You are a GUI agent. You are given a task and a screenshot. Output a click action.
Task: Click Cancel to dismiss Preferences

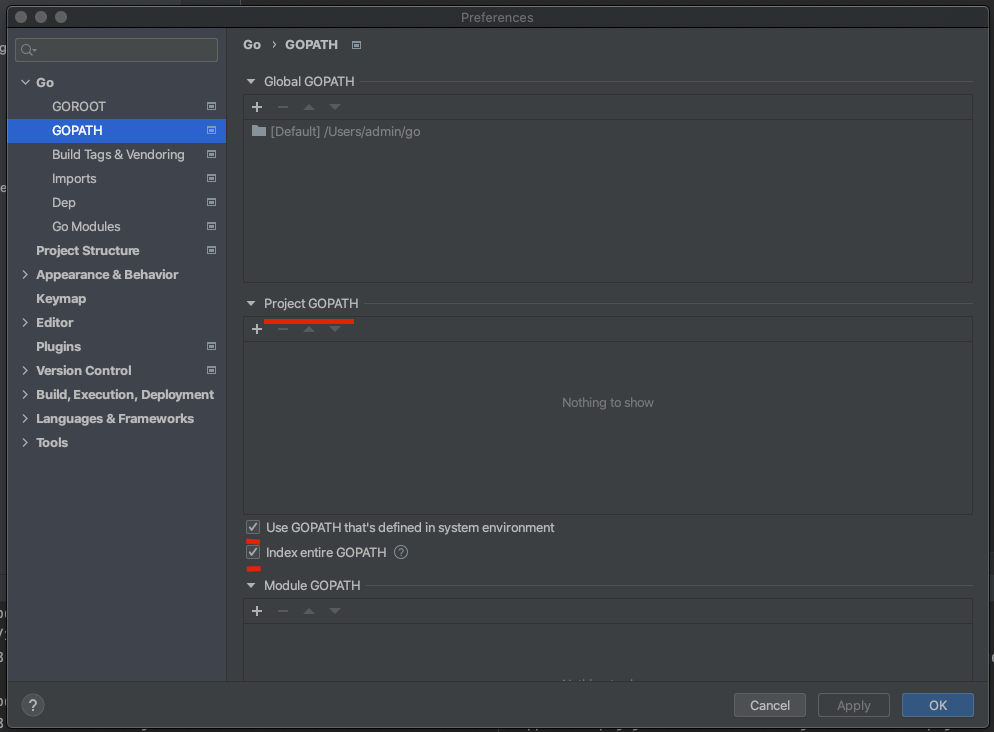769,705
